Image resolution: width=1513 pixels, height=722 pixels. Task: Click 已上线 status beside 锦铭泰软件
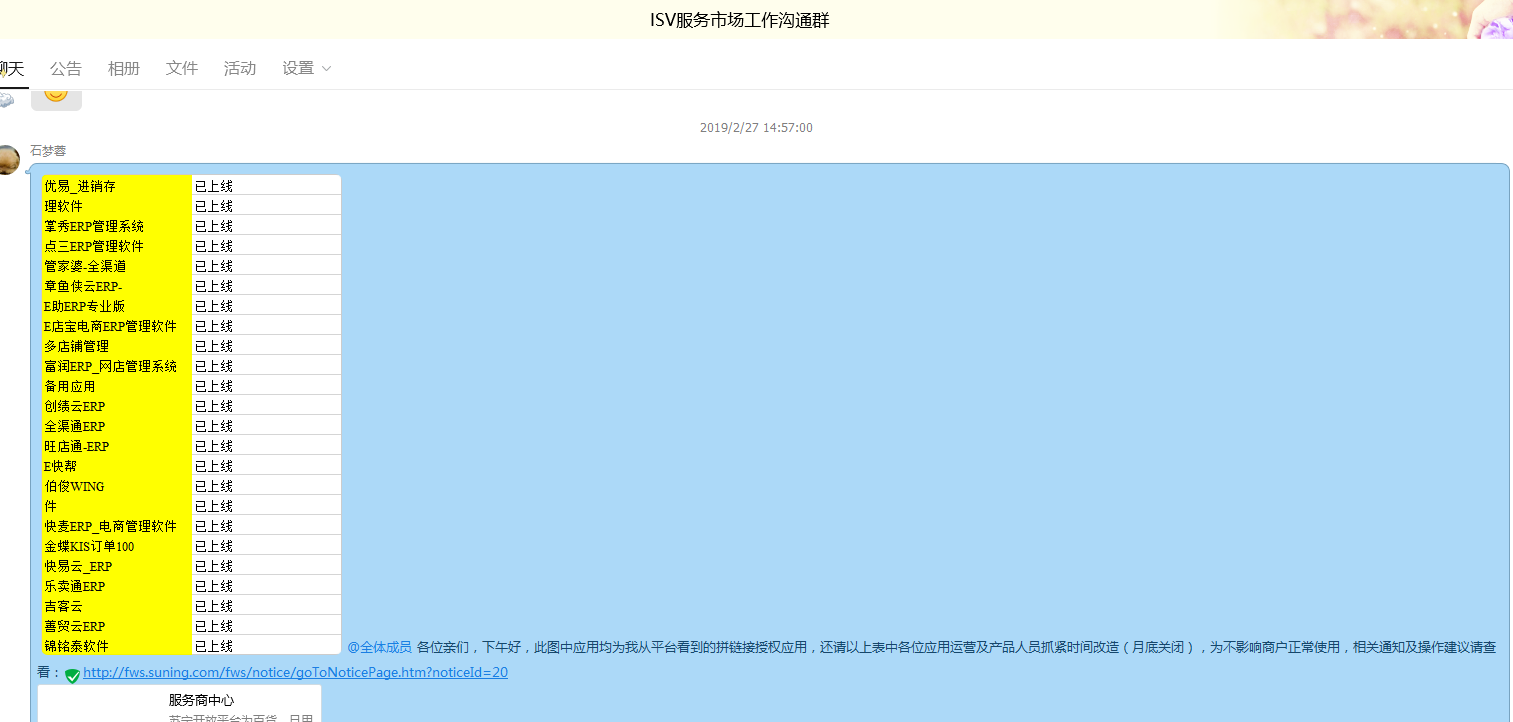pyautogui.click(x=266, y=646)
